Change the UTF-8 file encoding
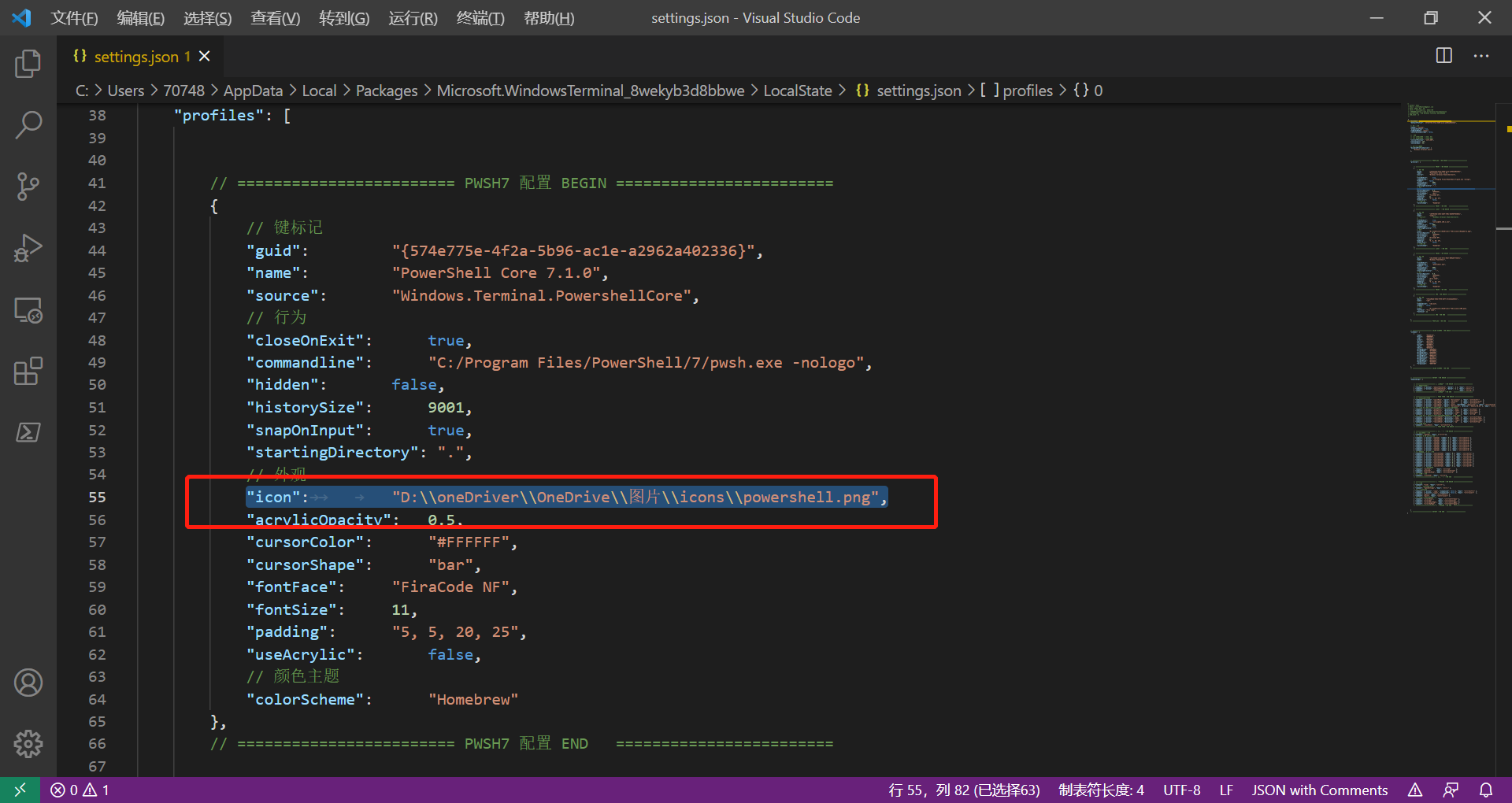The width and height of the screenshot is (1512, 803). click(x=1182, y=790)
